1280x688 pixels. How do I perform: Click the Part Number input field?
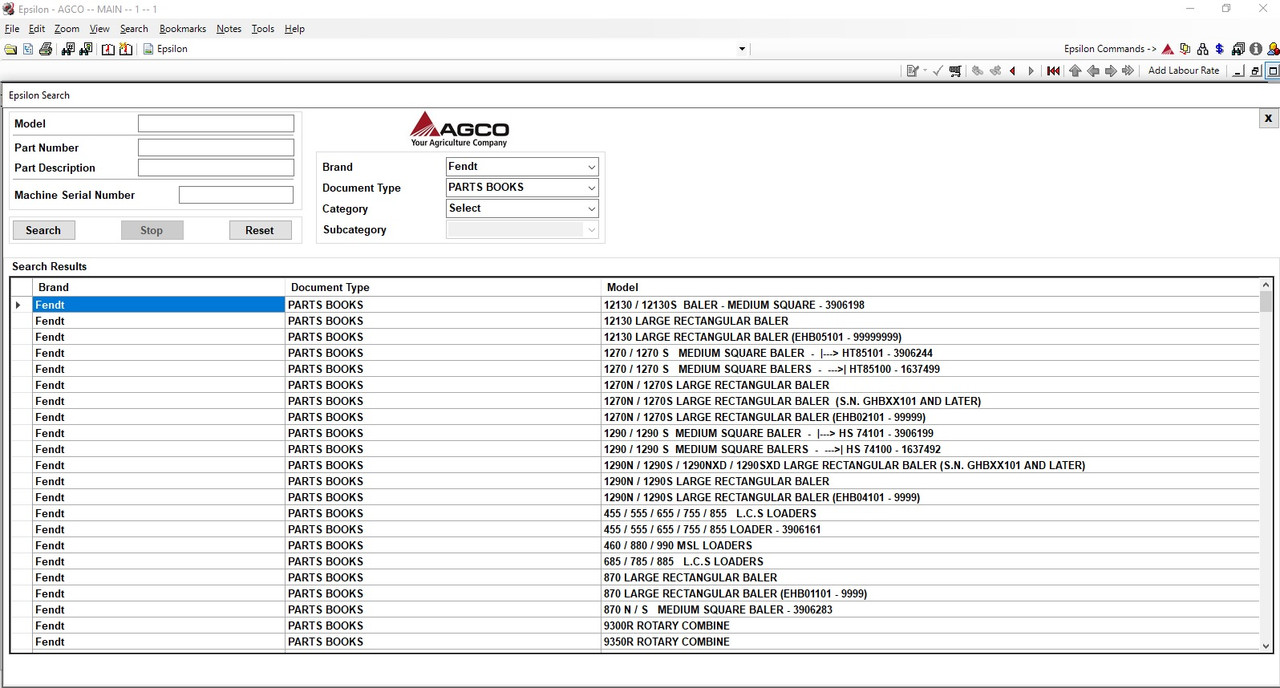point(216,148)
